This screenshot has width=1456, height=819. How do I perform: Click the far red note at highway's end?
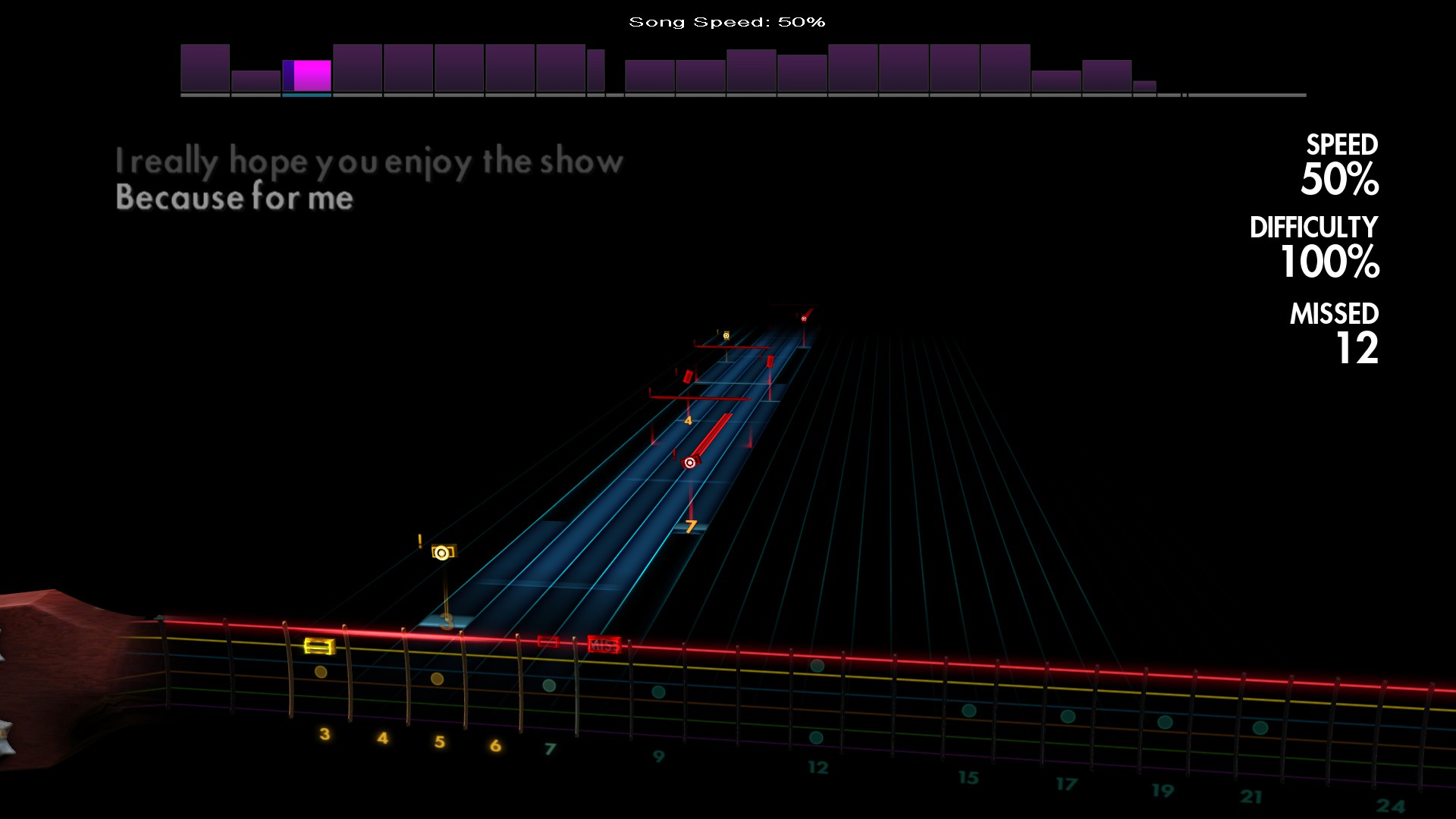(x=804, y=318)
